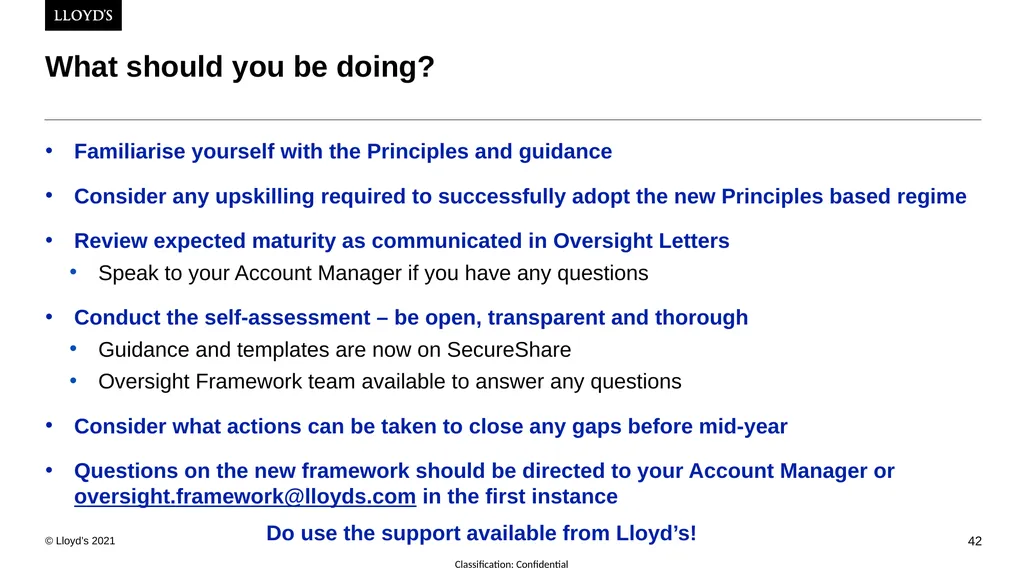
Task: Click 'Guidance and templates are now on SecureShare'
Action: [x=334, y=350]
